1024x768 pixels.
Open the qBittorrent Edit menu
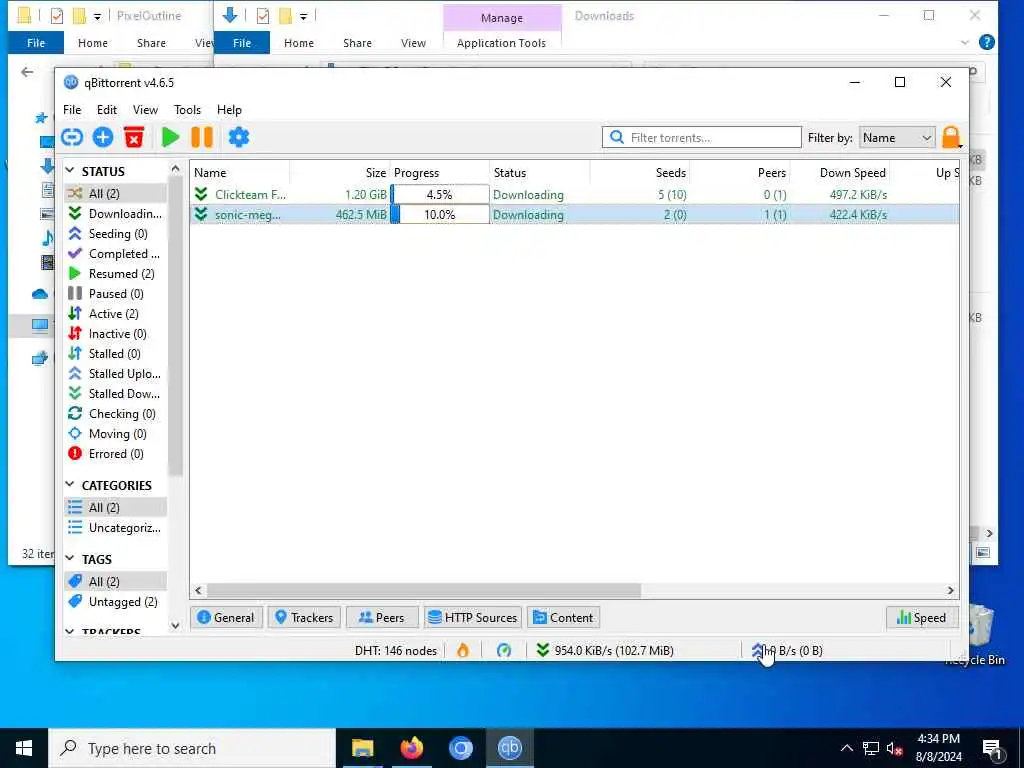tap(106, 110)
